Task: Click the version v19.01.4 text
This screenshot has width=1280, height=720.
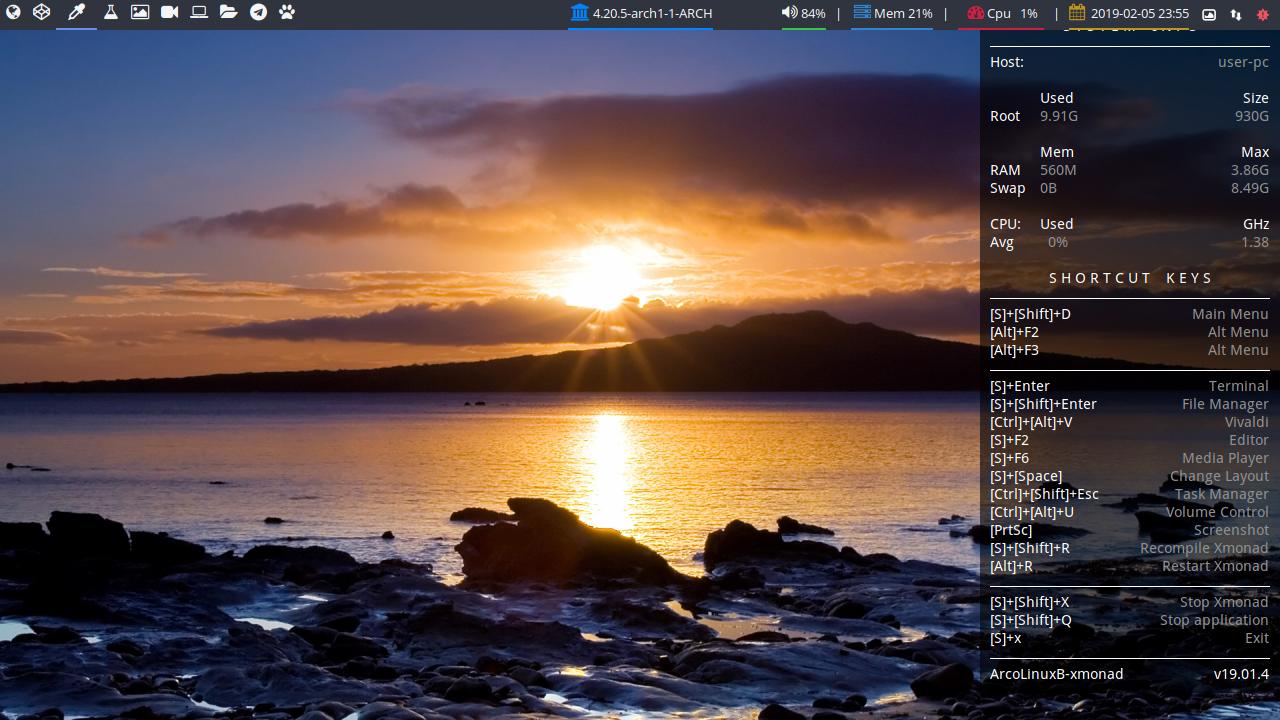Action: point(1241,674)
